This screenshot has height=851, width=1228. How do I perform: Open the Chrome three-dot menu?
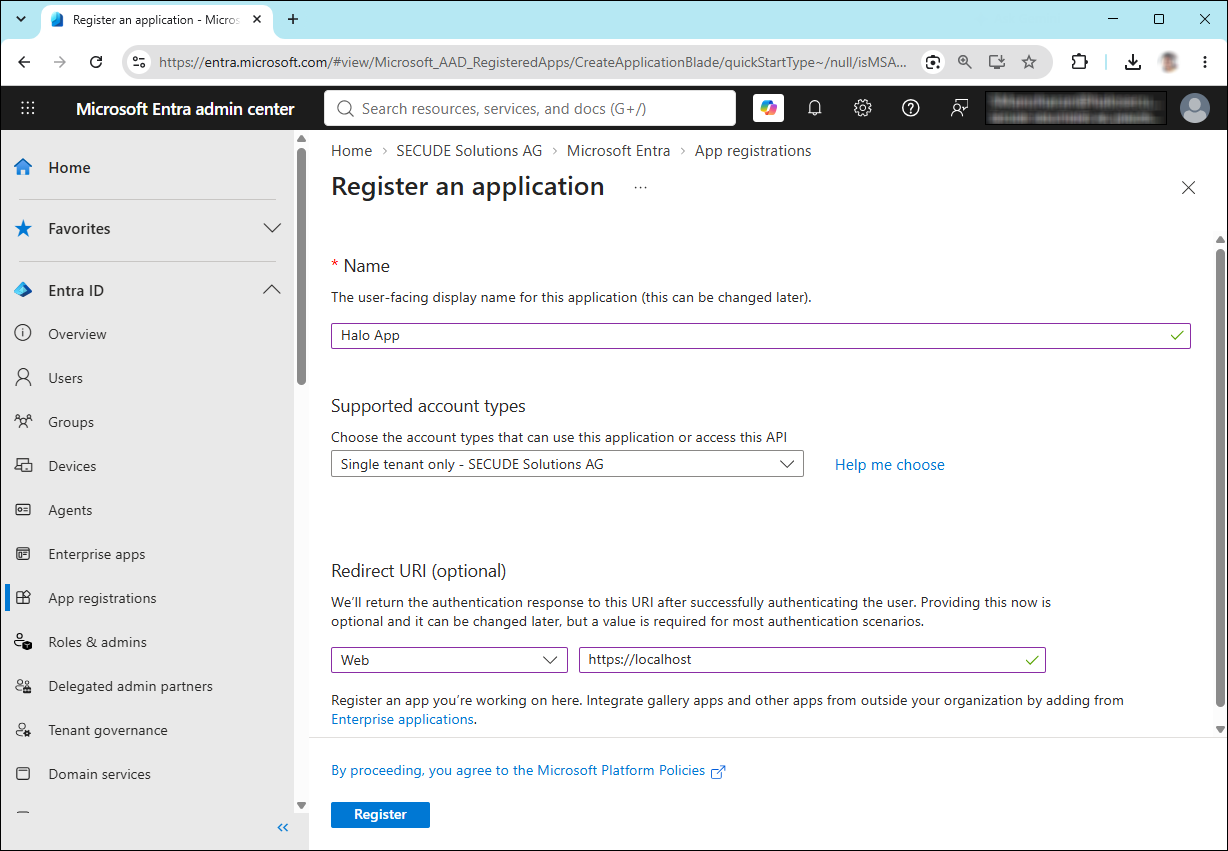pos(1205,62)
